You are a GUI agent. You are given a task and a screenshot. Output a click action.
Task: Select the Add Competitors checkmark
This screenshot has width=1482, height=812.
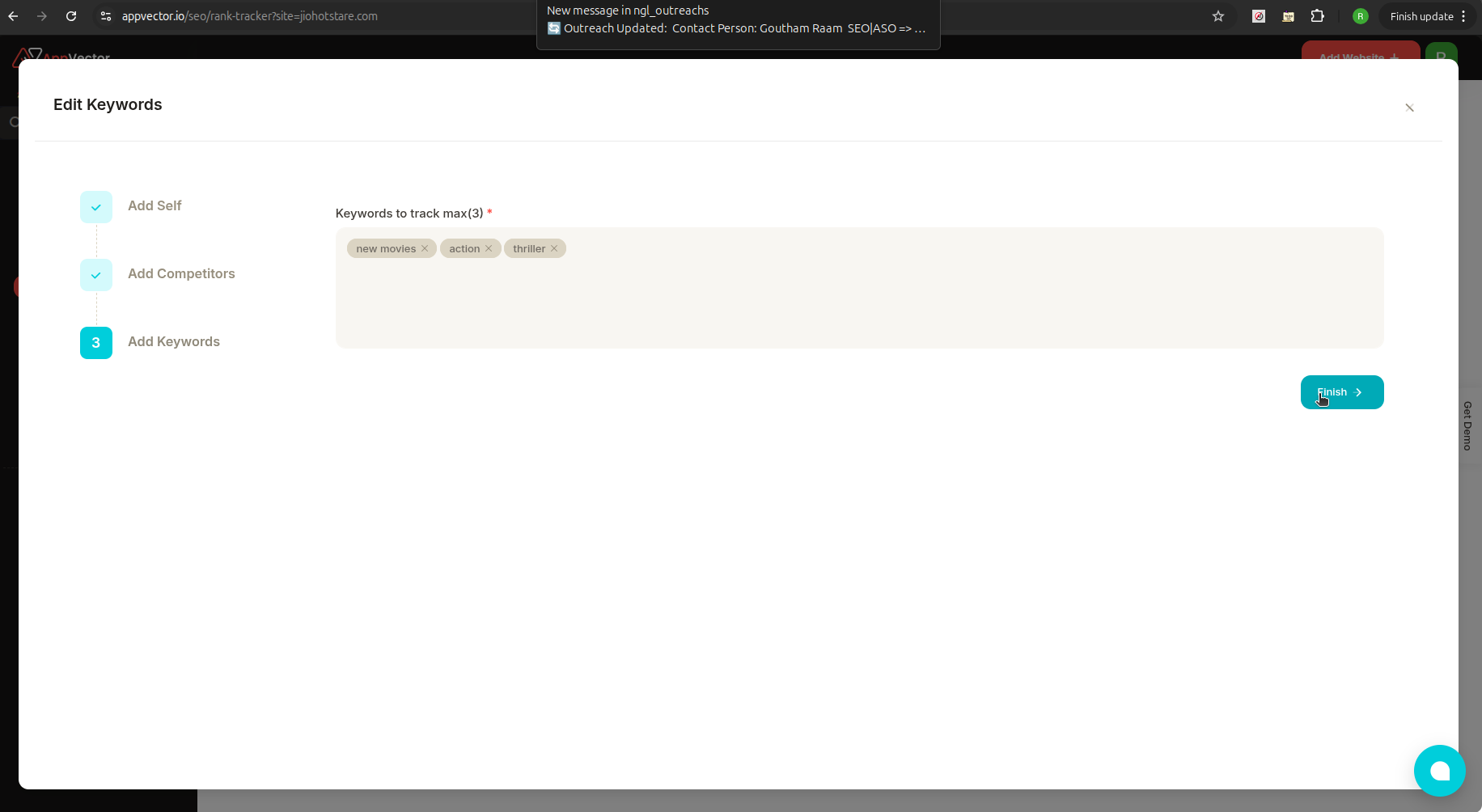pyautogui.click(x=95, y=275)
